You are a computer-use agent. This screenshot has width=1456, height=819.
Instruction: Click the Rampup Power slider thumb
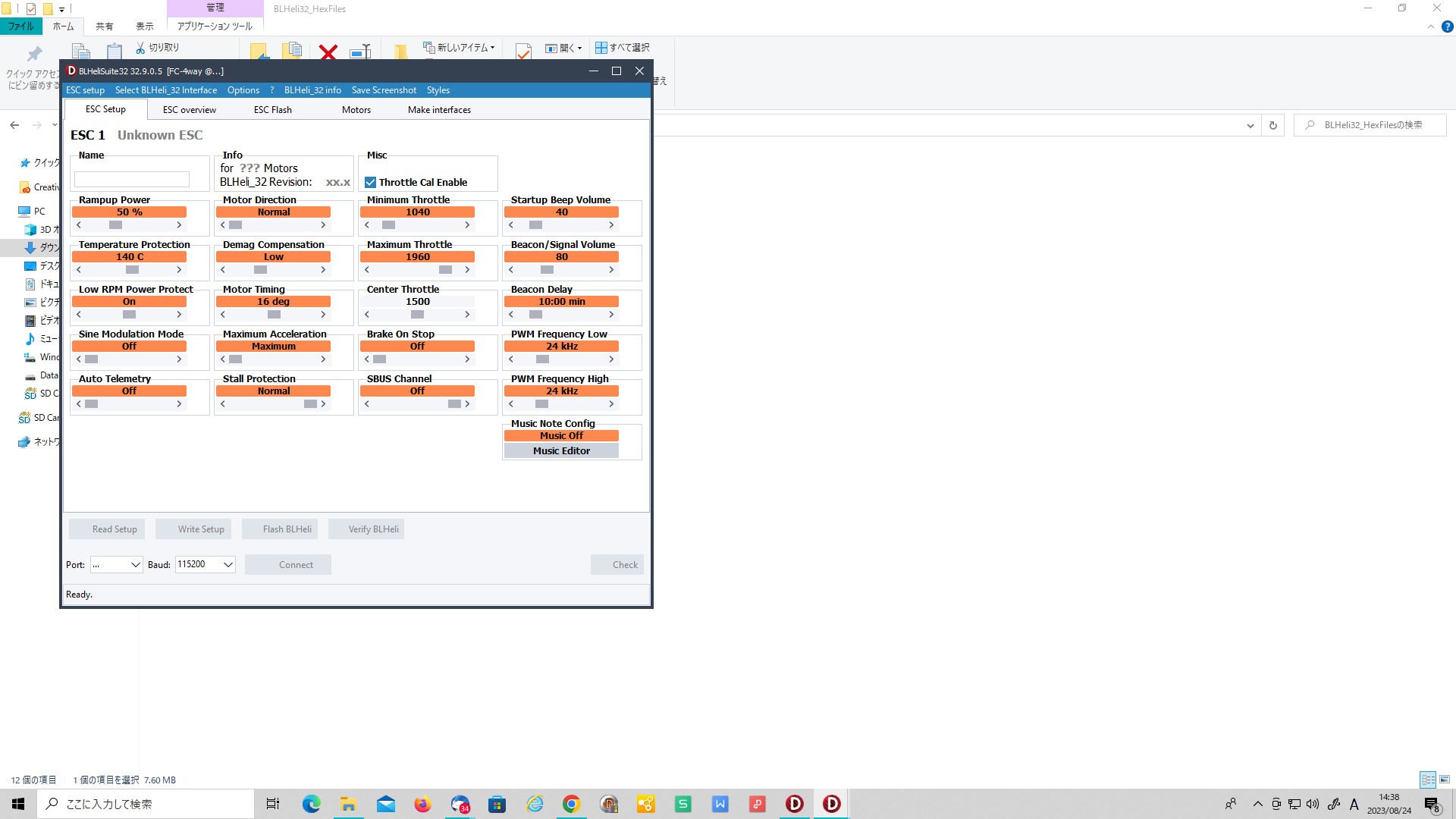click(115, 225)
